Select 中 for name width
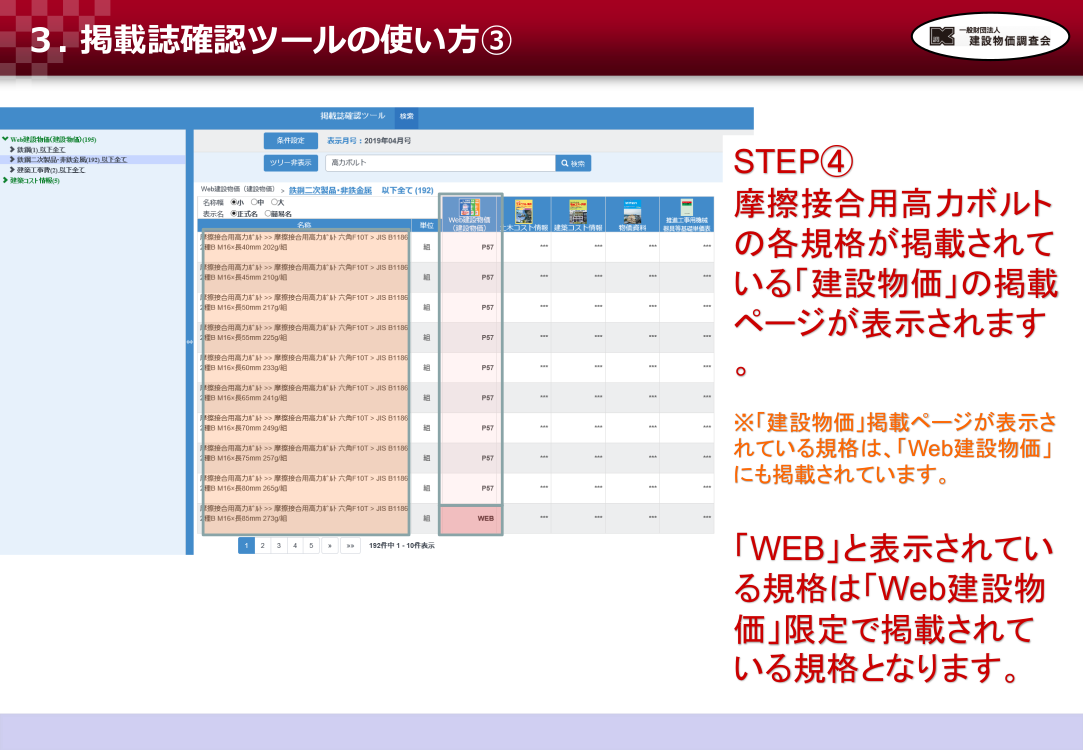This screenshot has height=750, width=1083. tap(254, 202)
